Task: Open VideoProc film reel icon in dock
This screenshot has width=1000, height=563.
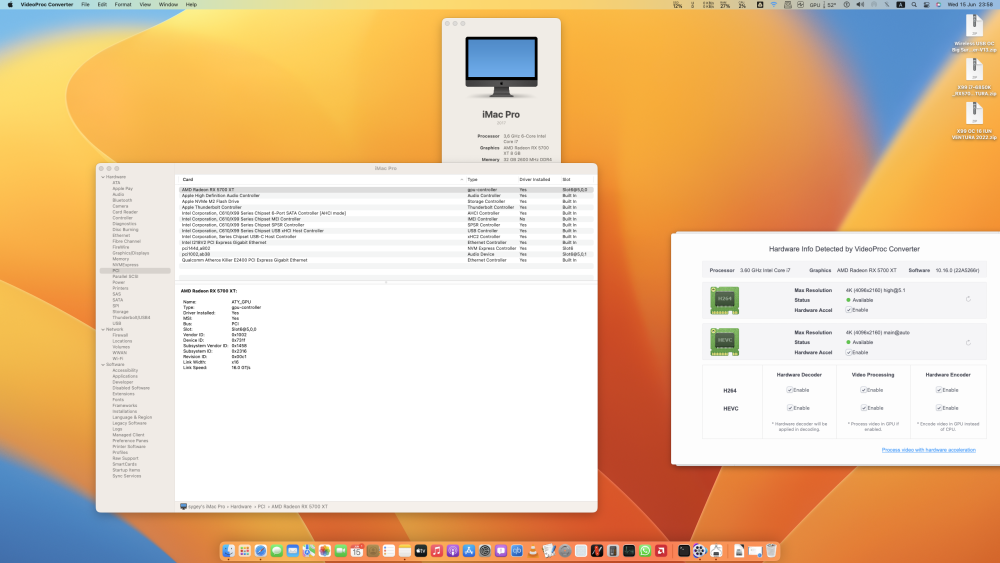Action: [x=700, y=551]
